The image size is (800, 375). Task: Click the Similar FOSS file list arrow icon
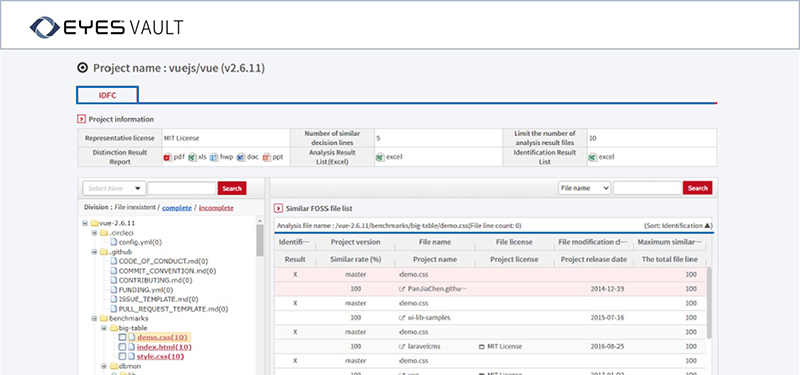pos(278,208)
